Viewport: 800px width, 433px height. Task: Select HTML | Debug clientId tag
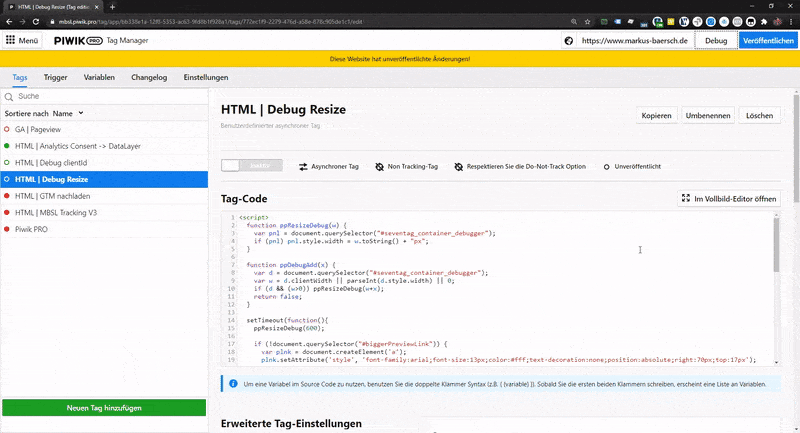(x=104, y=163)
